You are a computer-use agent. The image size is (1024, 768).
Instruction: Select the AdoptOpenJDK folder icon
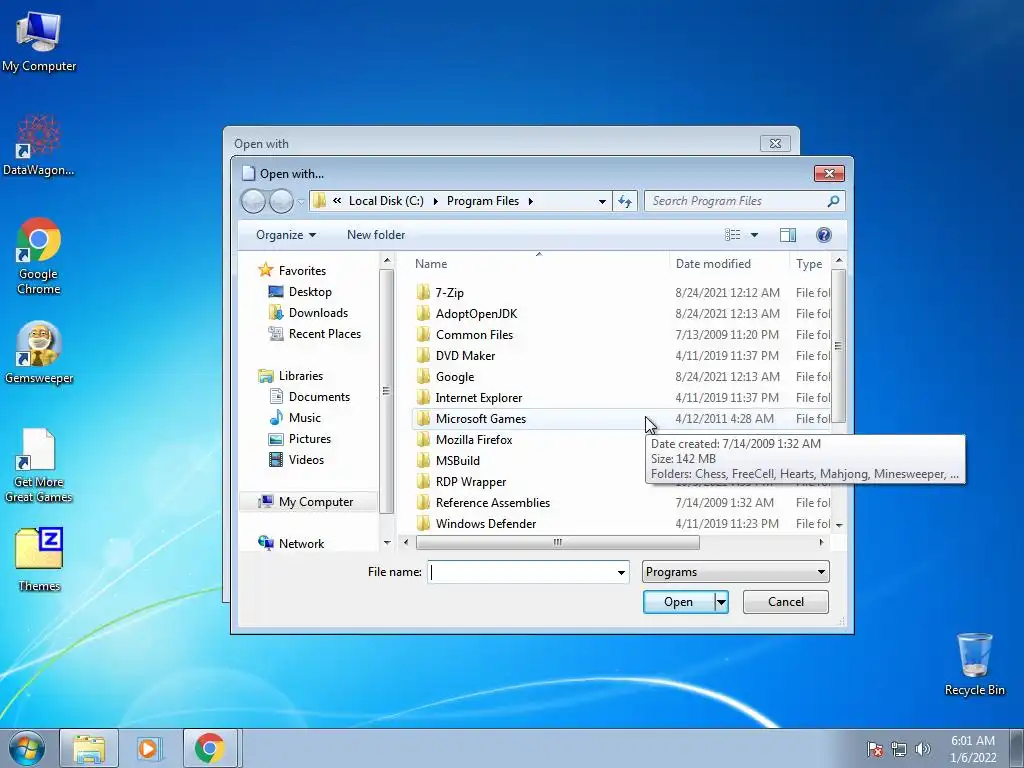423,313
